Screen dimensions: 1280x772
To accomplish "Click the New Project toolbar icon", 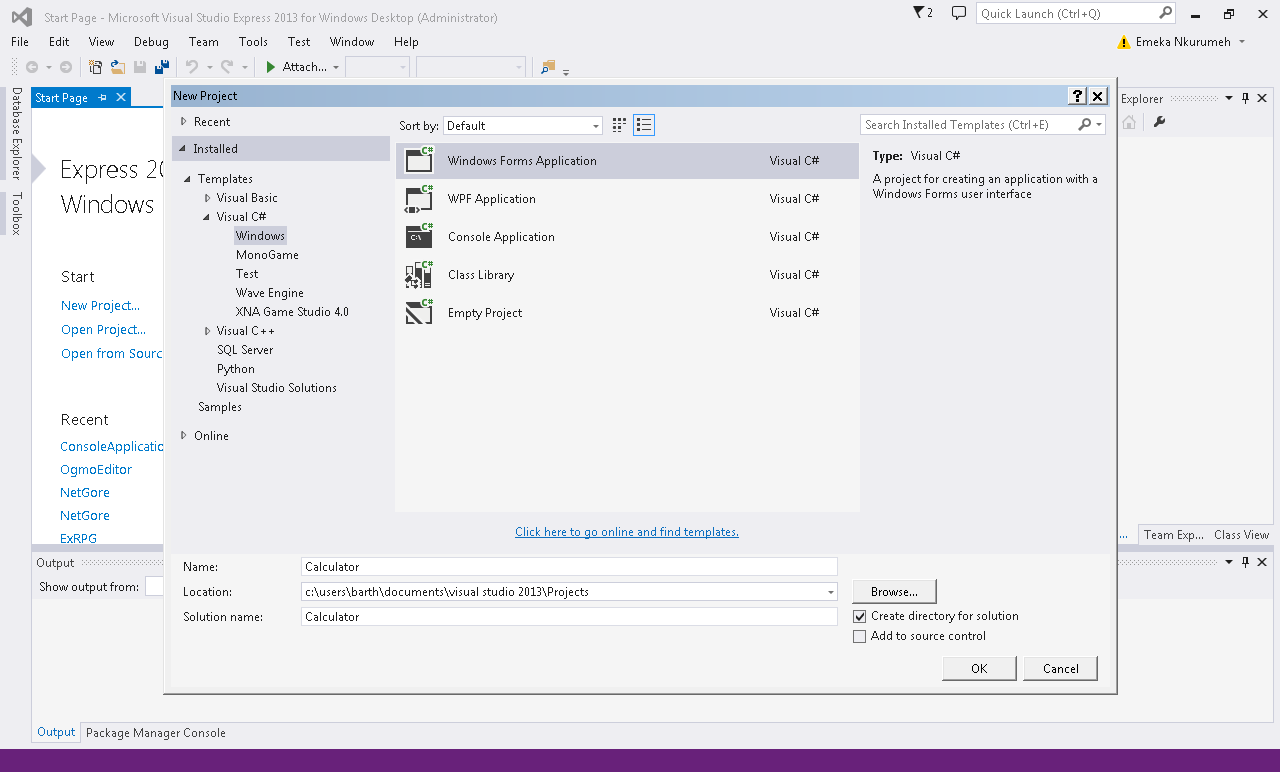I will point(96,67).
